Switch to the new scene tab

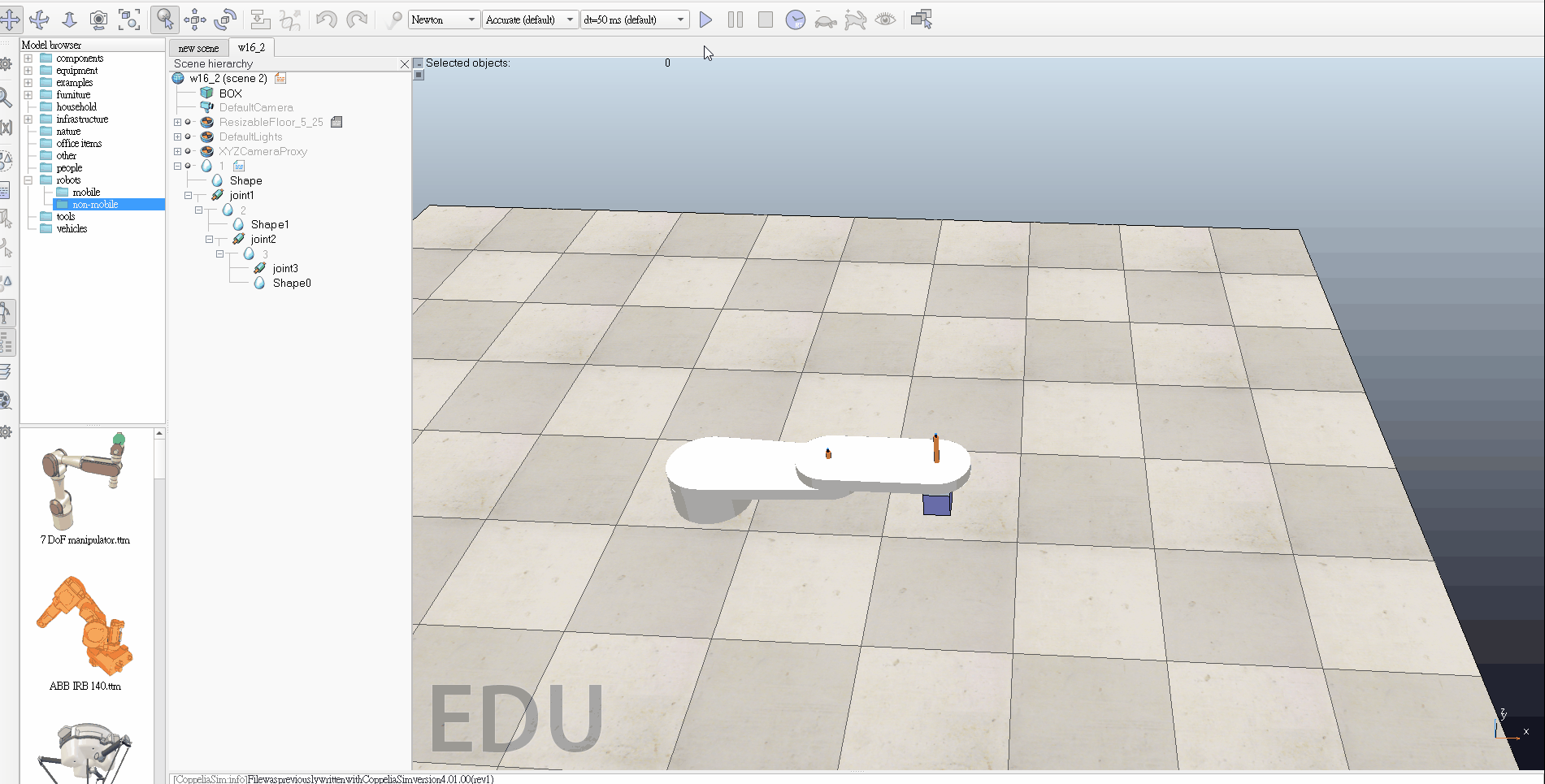tap(198, 48)
